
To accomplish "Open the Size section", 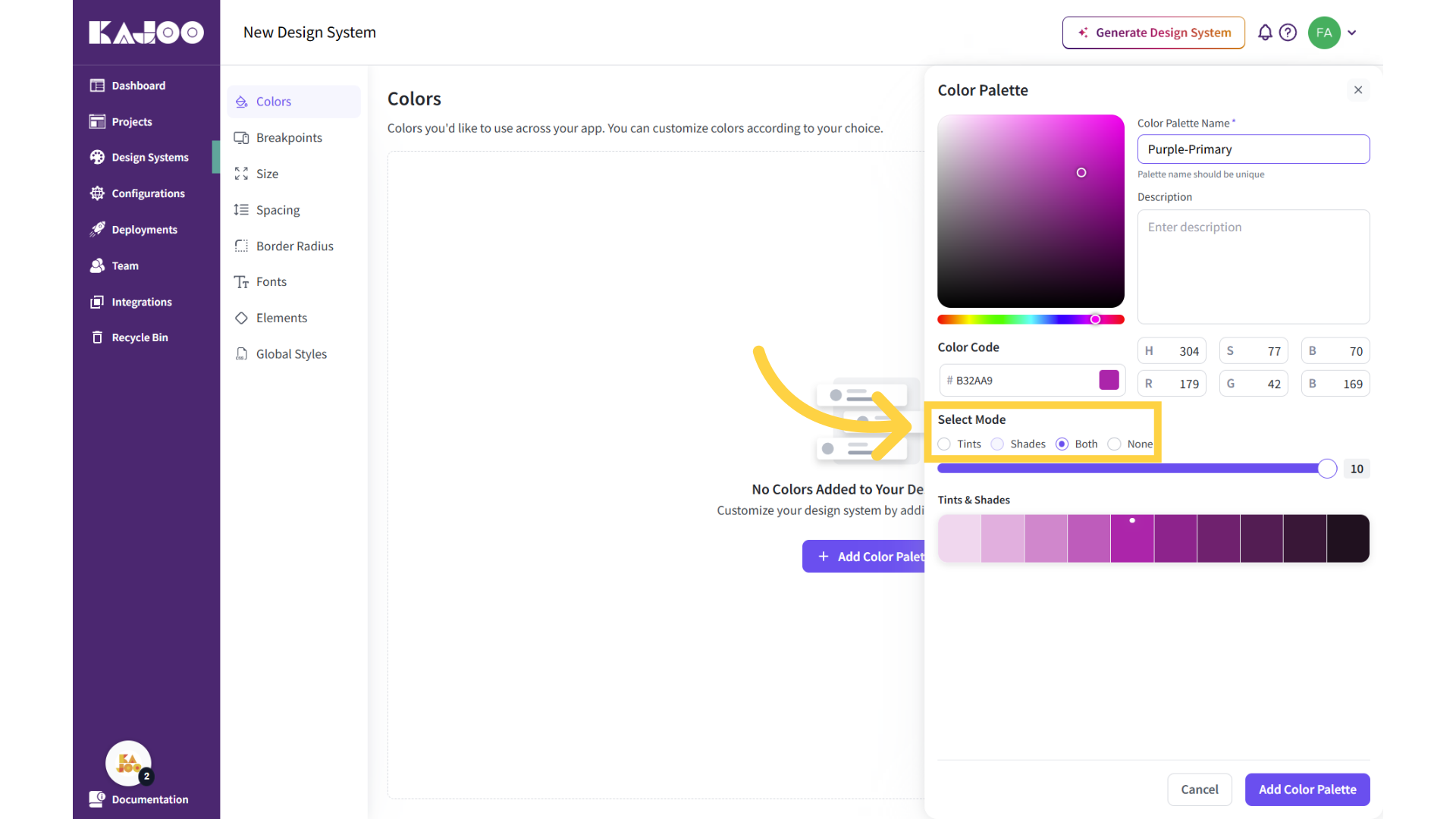I will pyautogui.click(x=293, y=174).
